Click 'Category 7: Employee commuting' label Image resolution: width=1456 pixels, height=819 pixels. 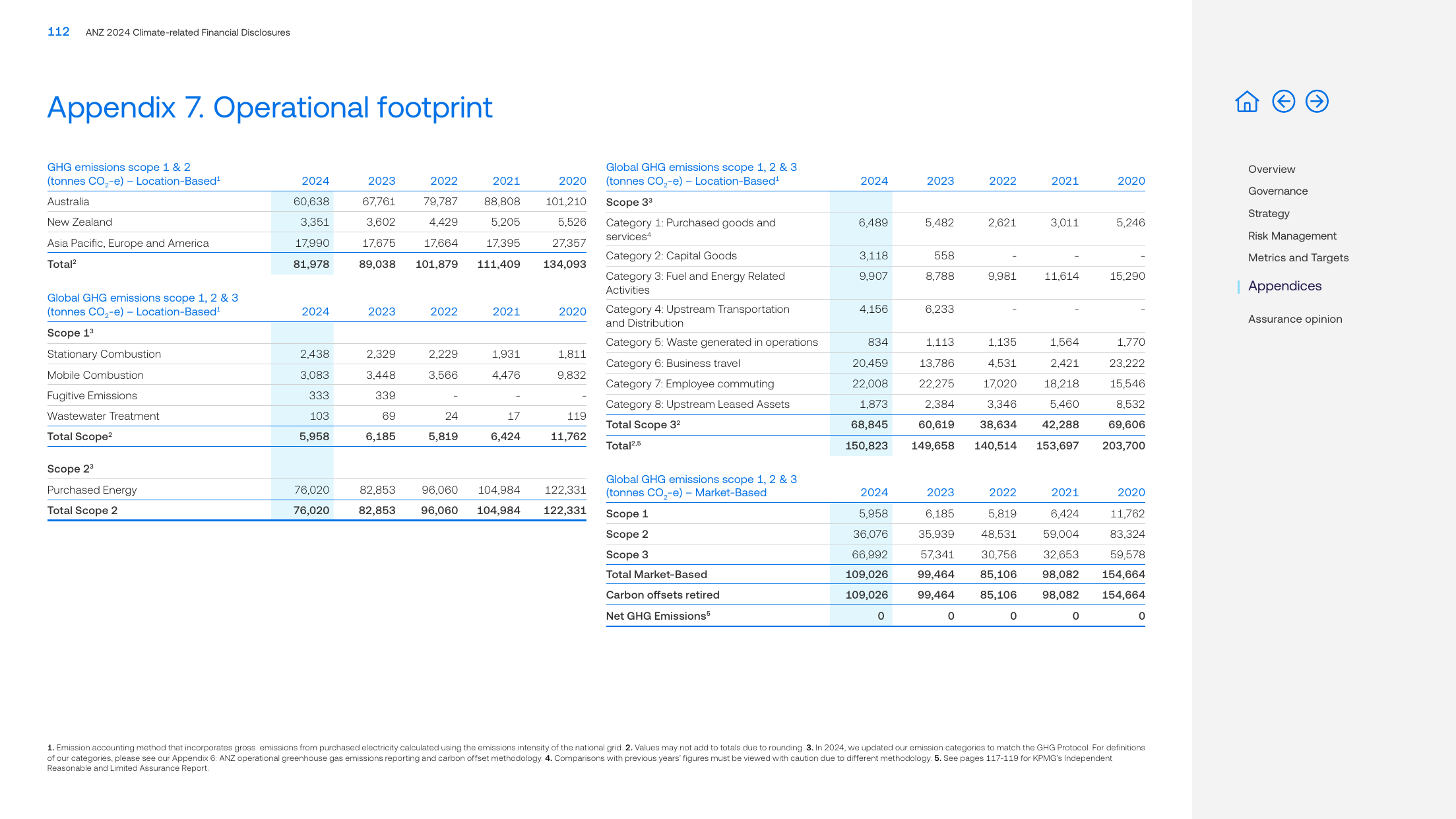(690, 383)
